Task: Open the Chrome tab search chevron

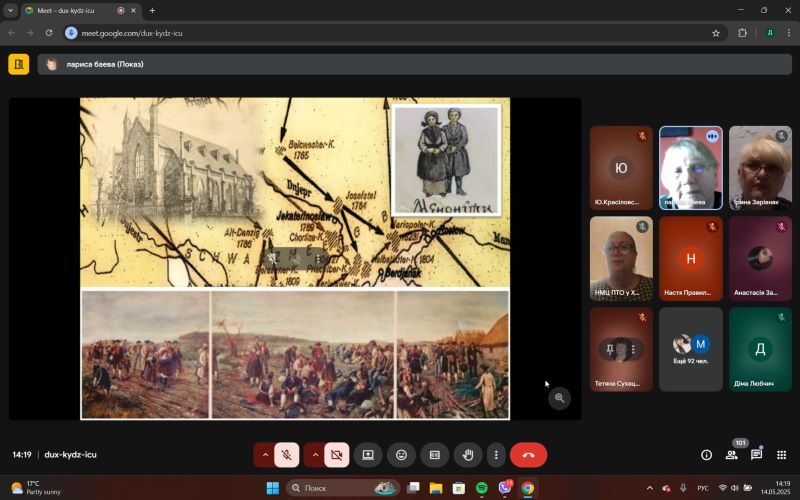Action: [x=10, y=10]
